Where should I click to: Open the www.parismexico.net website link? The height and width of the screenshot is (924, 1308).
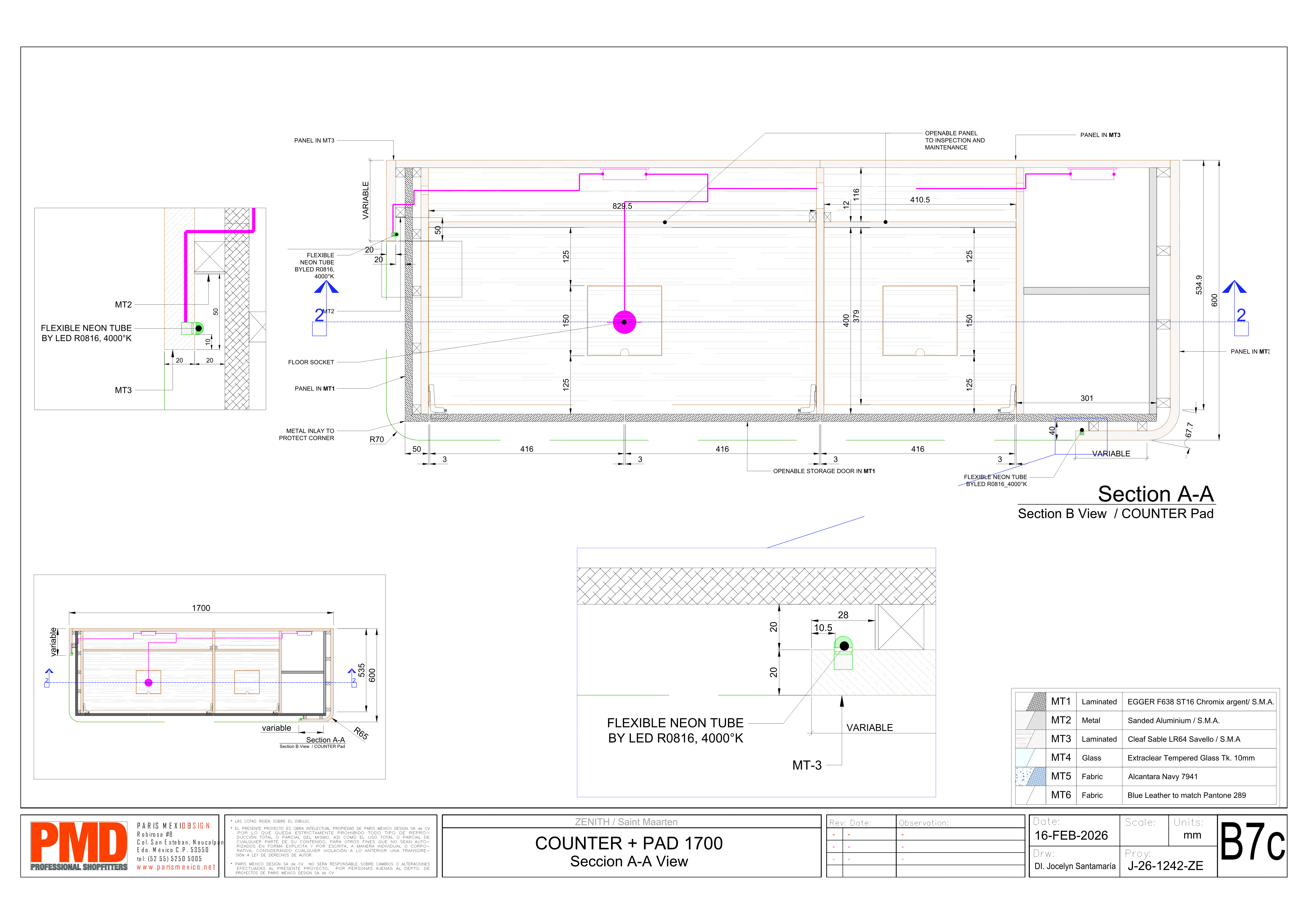tap(176, 867)
